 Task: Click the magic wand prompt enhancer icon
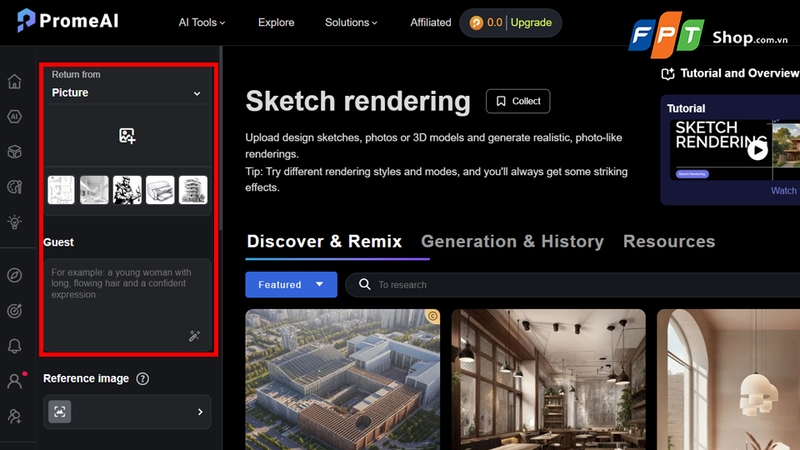194,336
